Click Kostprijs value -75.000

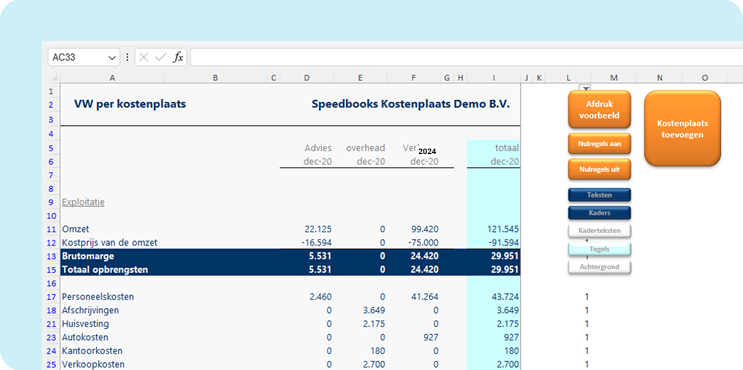(423, 243)
